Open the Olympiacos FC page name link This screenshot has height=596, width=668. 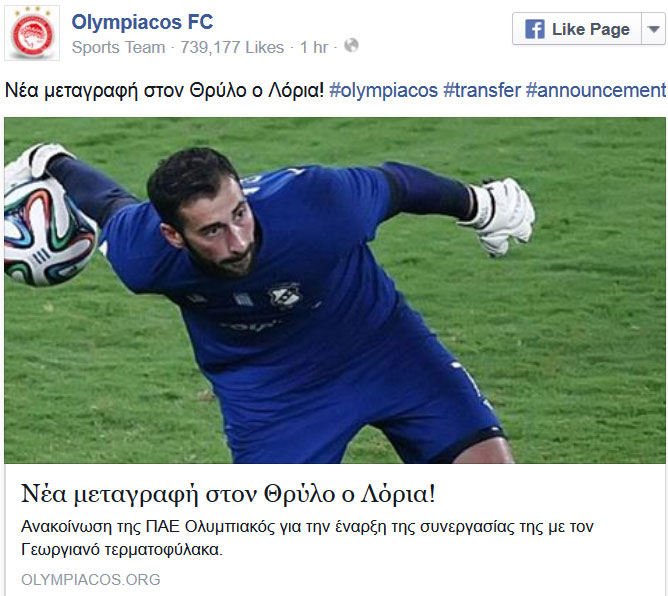coord(142,22)
